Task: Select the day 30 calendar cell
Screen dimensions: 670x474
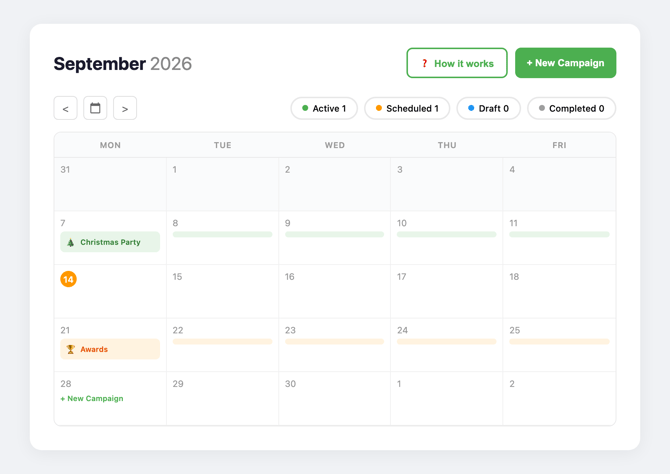Action: coord(335,398)
